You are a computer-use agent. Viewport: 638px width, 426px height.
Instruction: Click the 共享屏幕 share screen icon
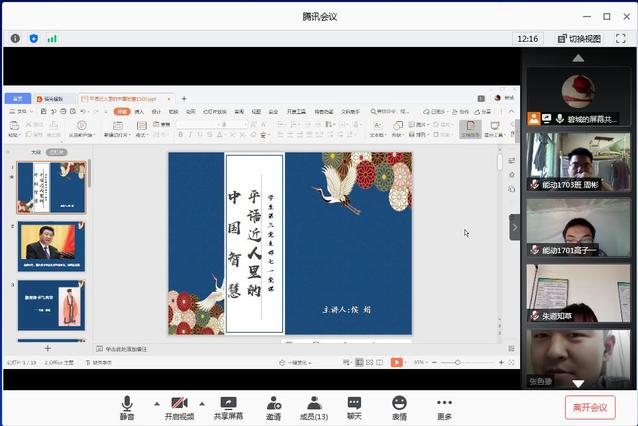click(x=228, y=403)
